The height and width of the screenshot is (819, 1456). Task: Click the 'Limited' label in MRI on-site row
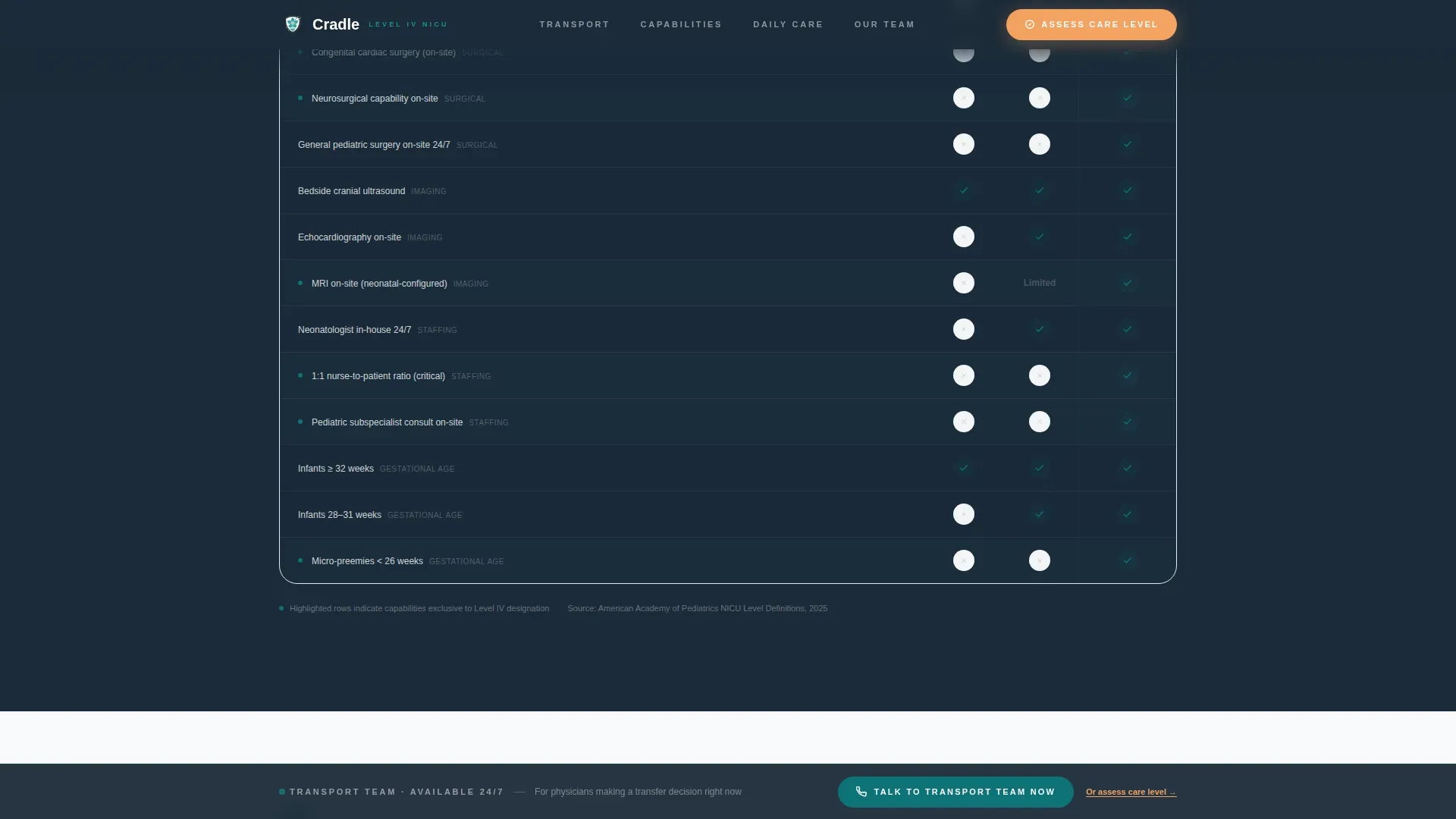coord(1040,283)
